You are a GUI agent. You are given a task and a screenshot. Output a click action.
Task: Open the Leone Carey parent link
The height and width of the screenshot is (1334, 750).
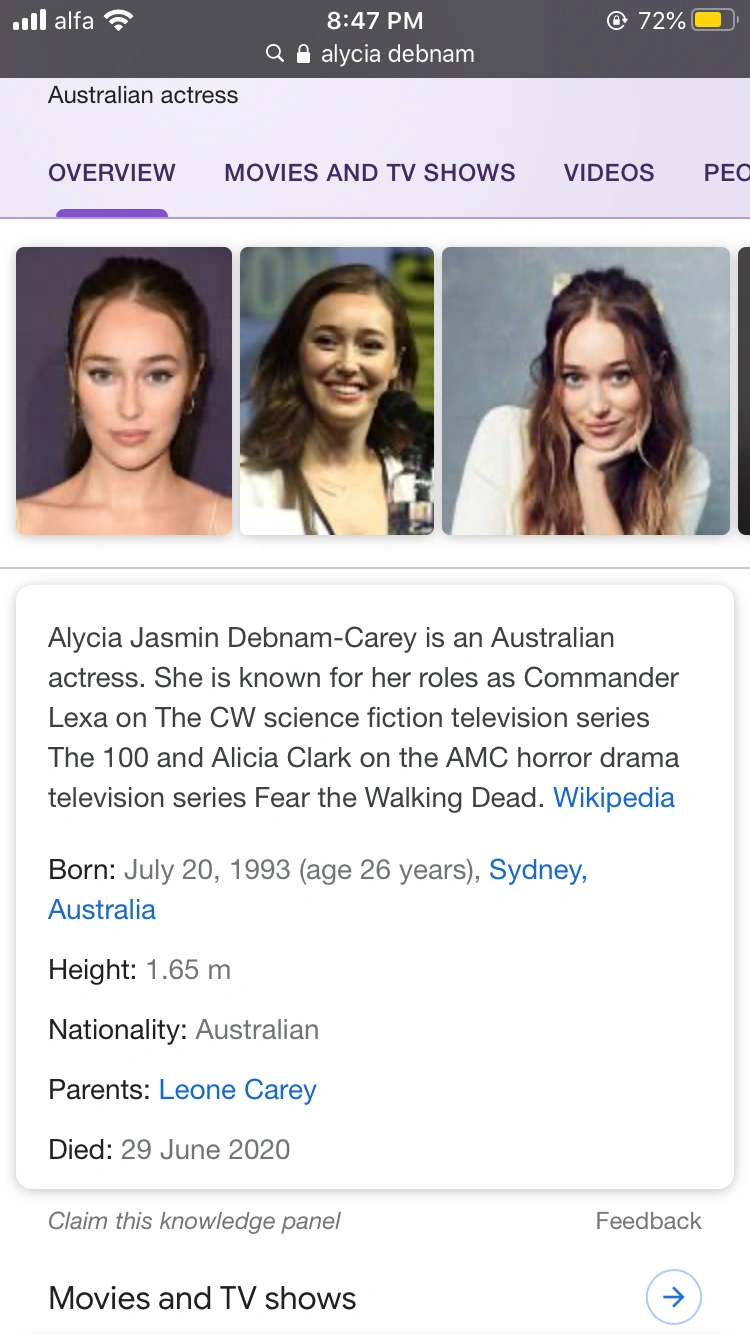coord(238,1089)
